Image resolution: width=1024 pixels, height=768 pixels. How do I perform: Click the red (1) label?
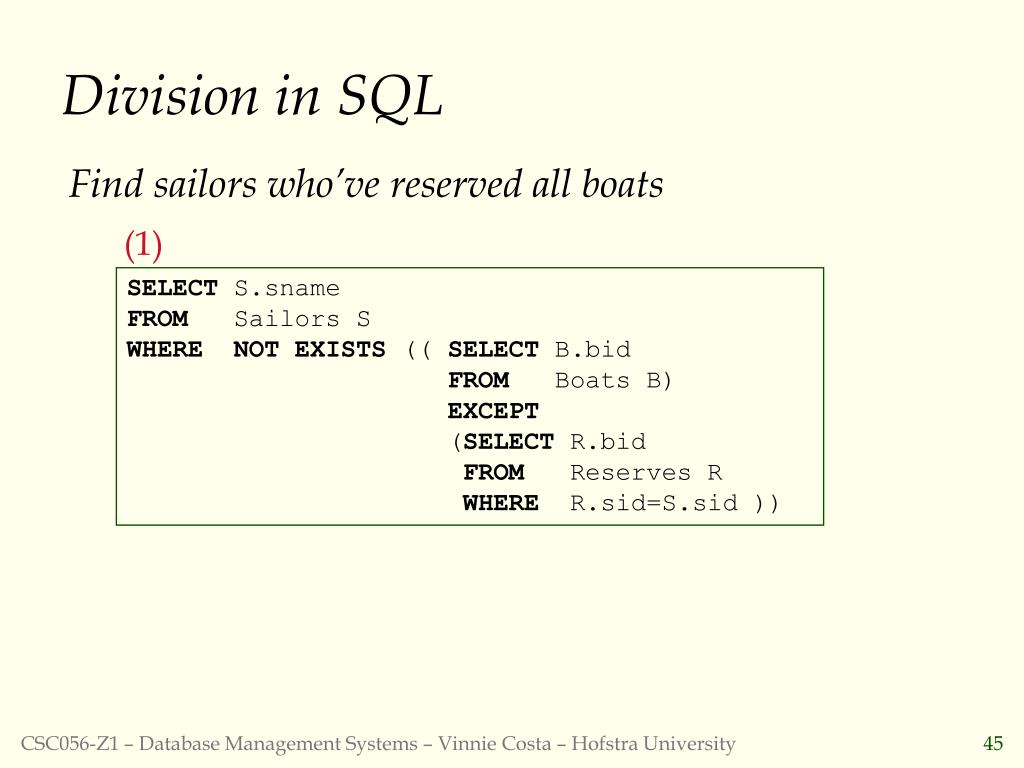[143, 245]
